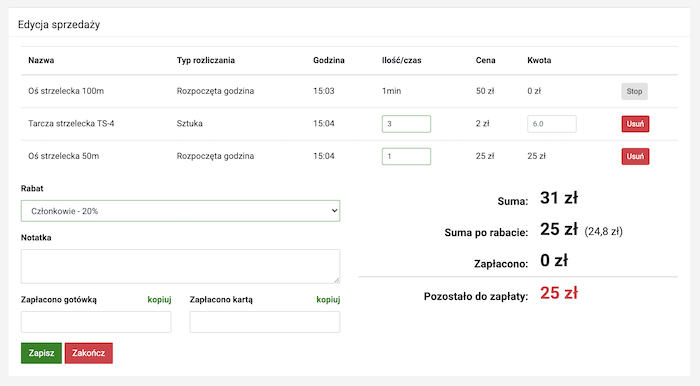Screen dimensions: 700x386
Task: Click the Oś strzelecka 50m name cell
Action: pos(63,156)
